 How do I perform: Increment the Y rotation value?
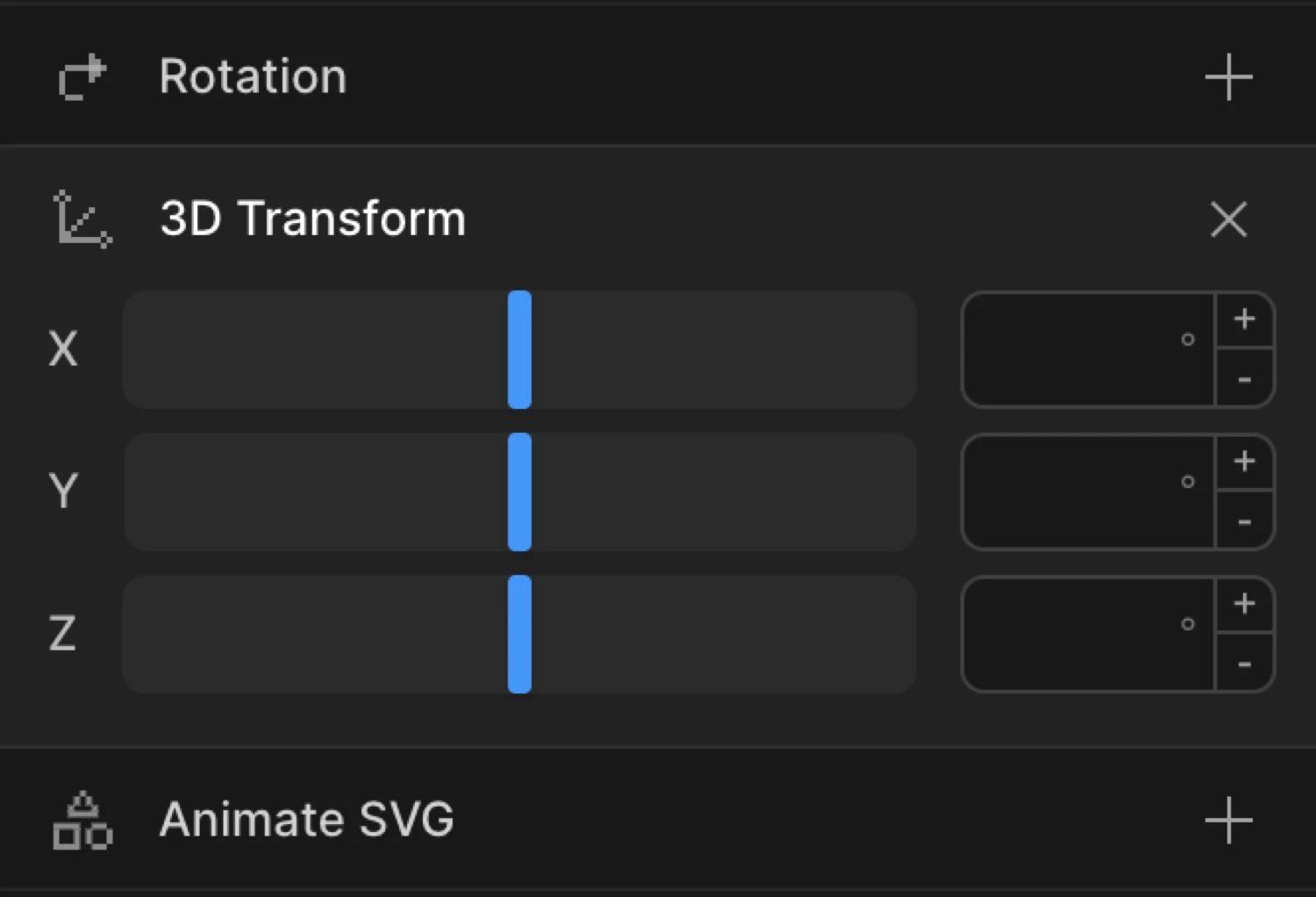(1243, 462)
